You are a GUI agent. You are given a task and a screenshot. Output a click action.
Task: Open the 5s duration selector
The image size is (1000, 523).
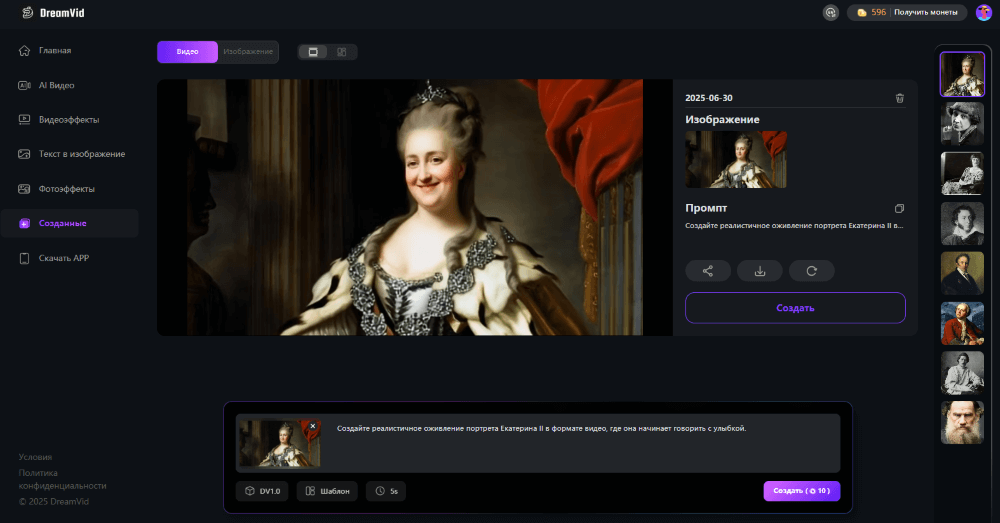point(386,491)
